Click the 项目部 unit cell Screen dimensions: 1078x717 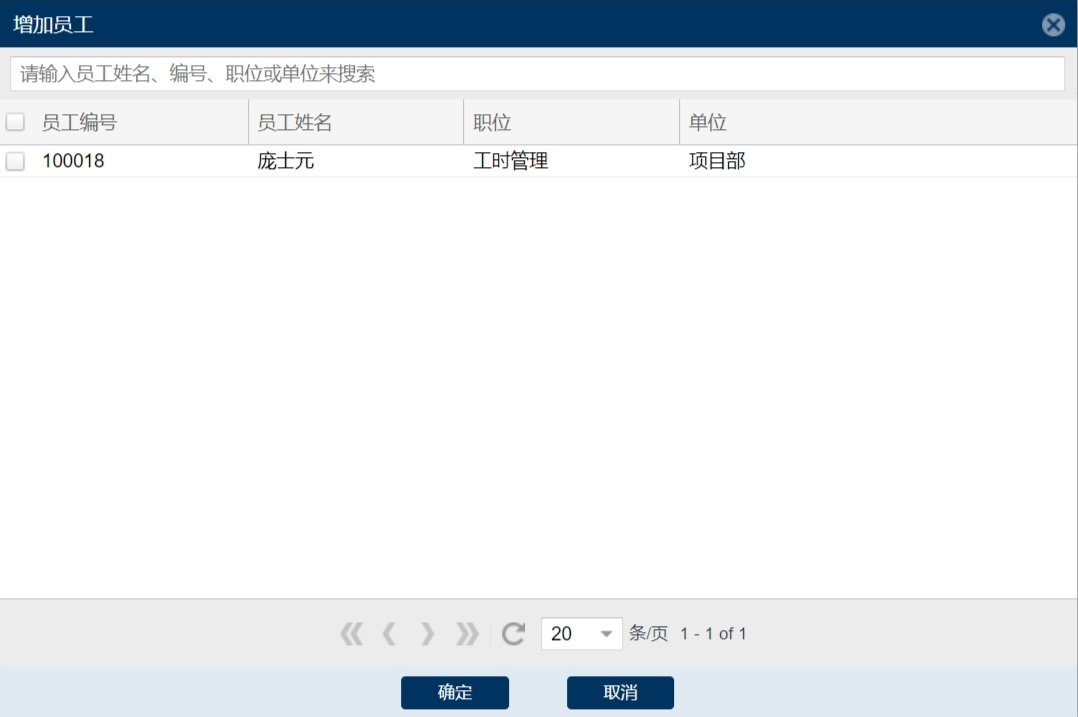[x=717, y=161]
